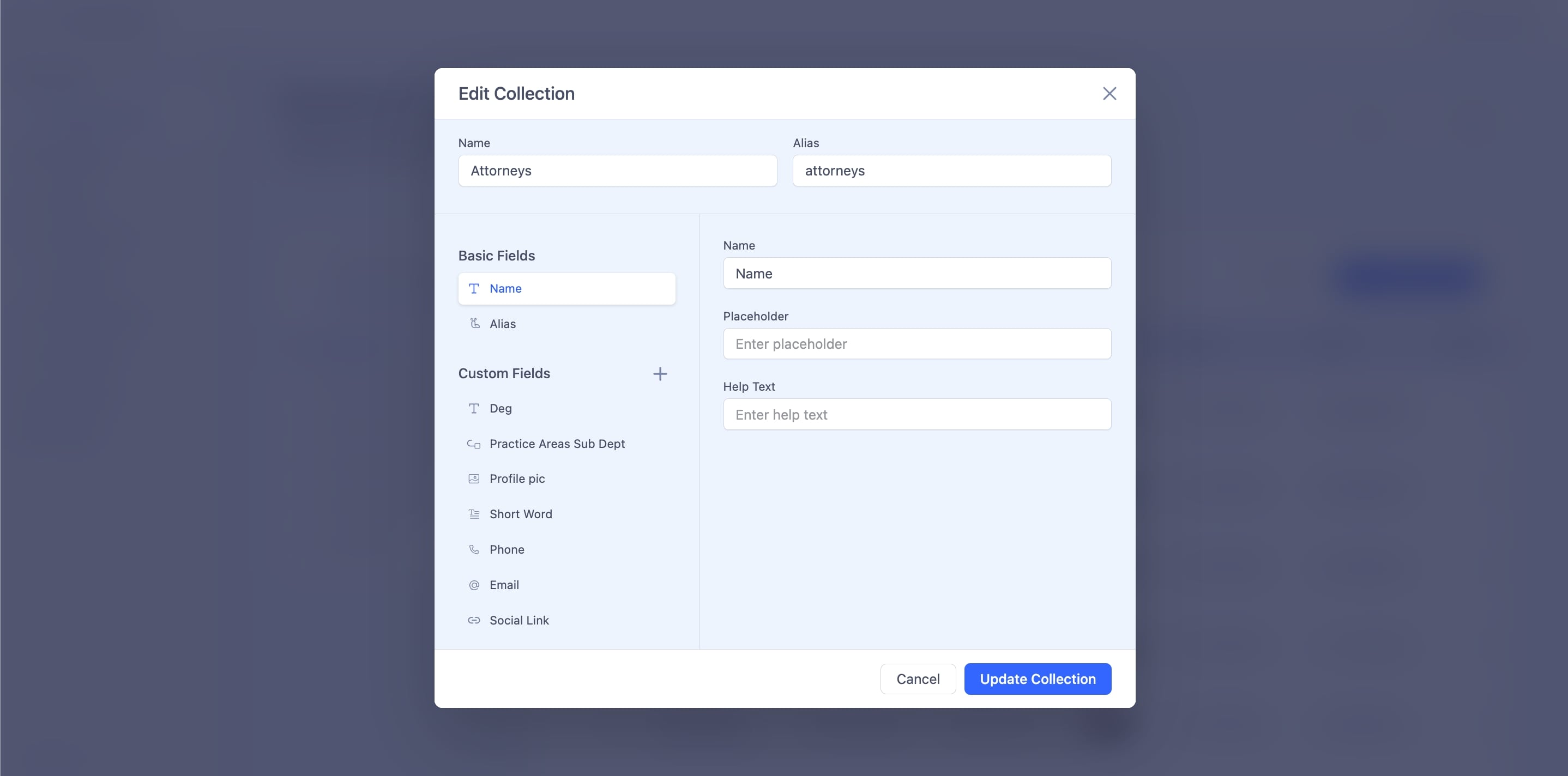Click the image icon next to Profile pic

(474, 479)
